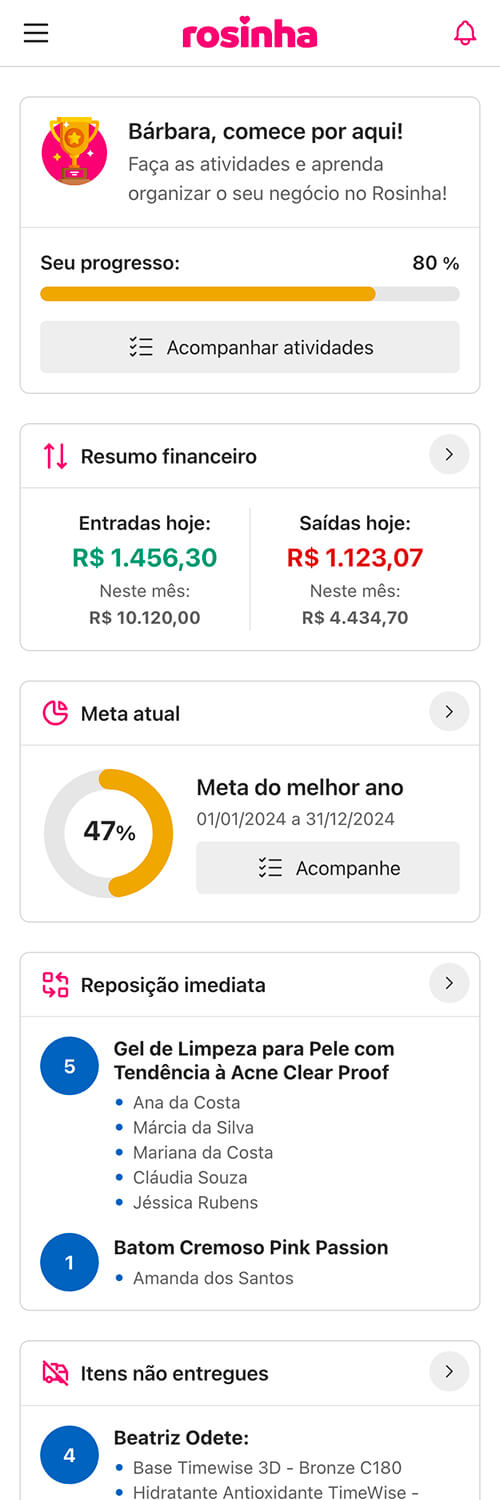Open notifications bell
Image resolution: width=500 pixels, height=1500 pixels.
pos(465,33)
